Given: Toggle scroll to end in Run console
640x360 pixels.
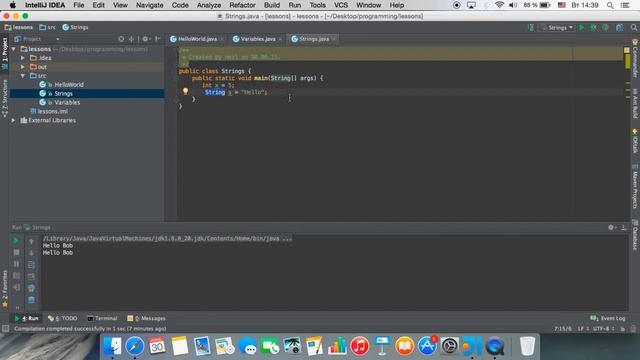Looking at the screenshot, I should pyautogui.click(x=31, y=276).
